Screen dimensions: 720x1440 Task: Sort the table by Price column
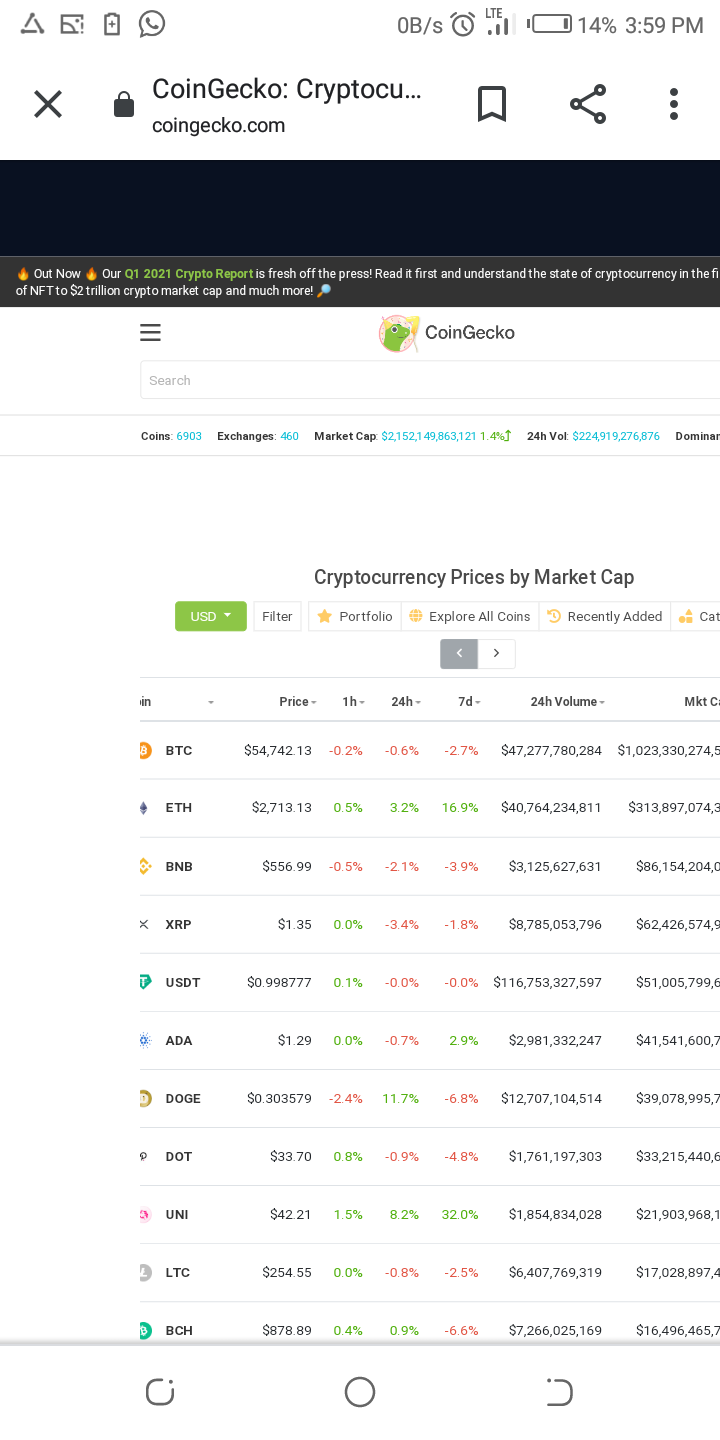point(298,702)
